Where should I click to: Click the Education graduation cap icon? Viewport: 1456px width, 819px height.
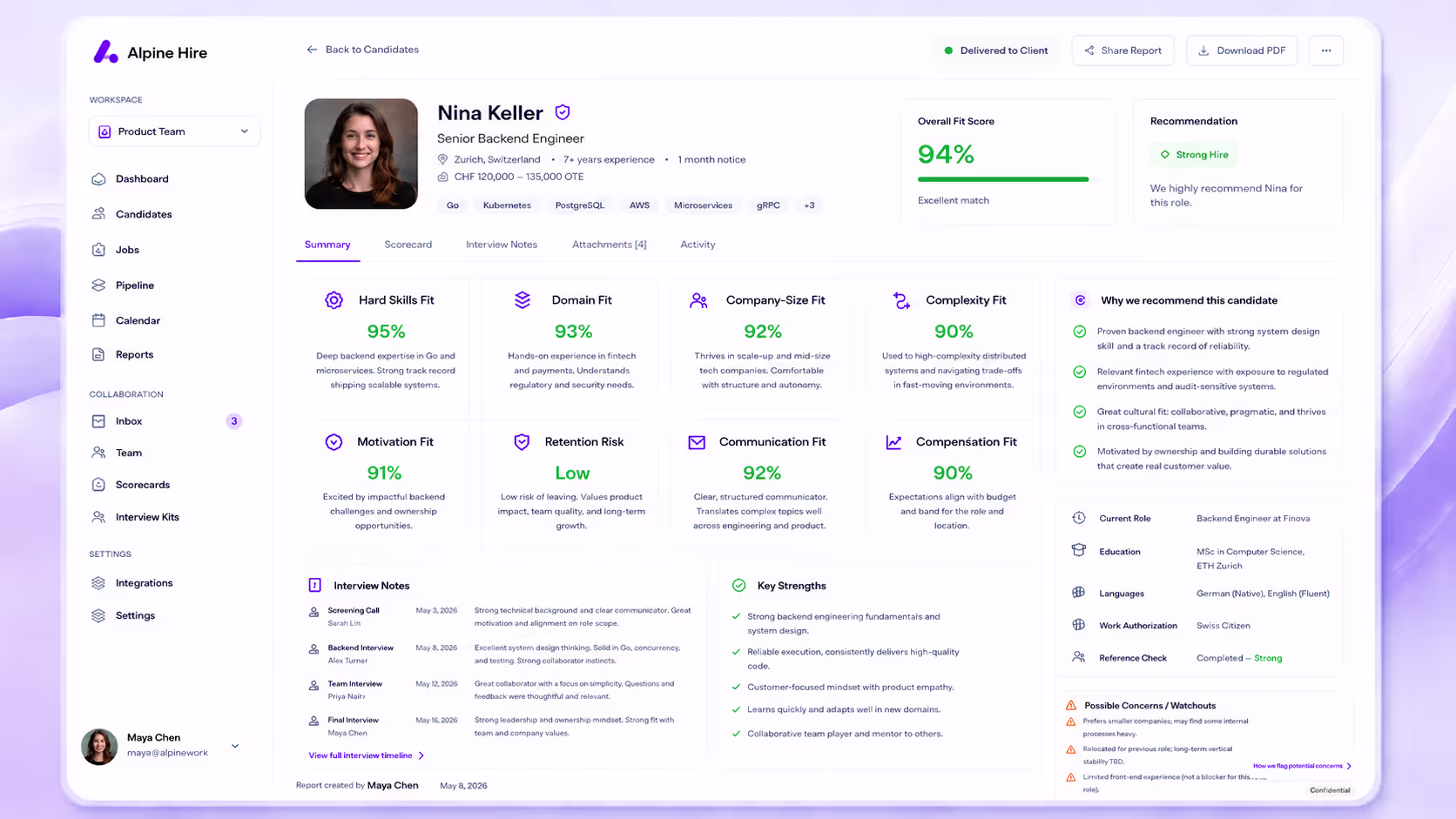1079,551
